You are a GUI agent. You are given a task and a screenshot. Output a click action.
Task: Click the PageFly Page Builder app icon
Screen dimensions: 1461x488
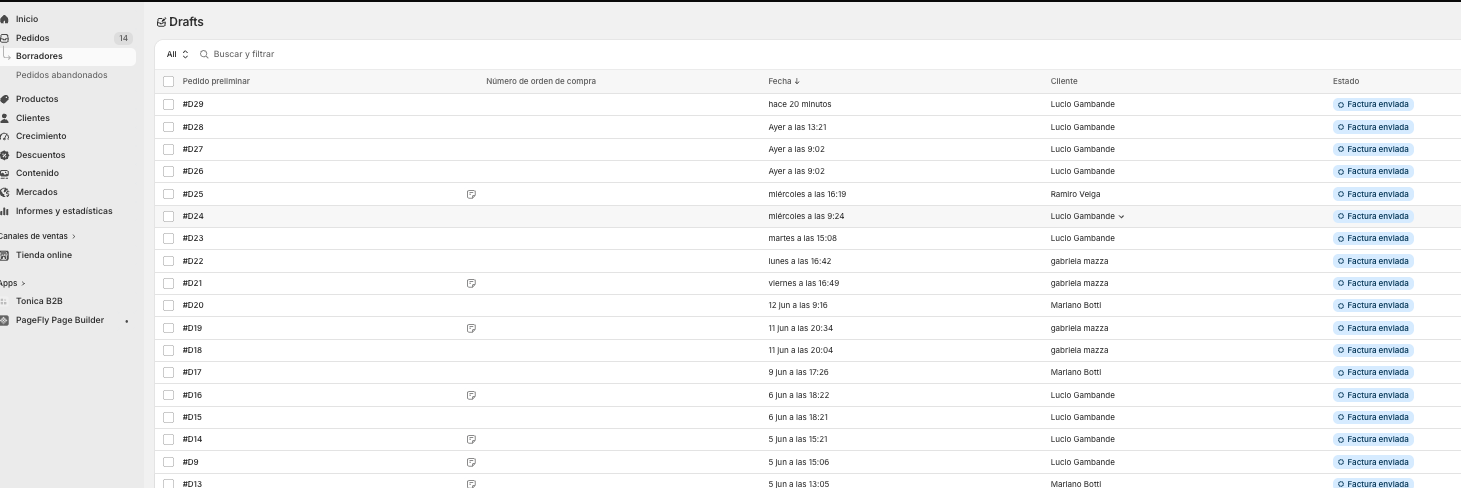[4, 320]
